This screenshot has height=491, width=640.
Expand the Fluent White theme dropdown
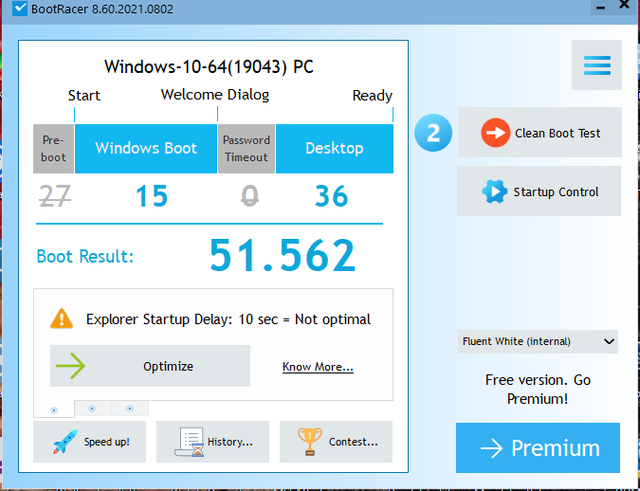[x=538, y=341]
